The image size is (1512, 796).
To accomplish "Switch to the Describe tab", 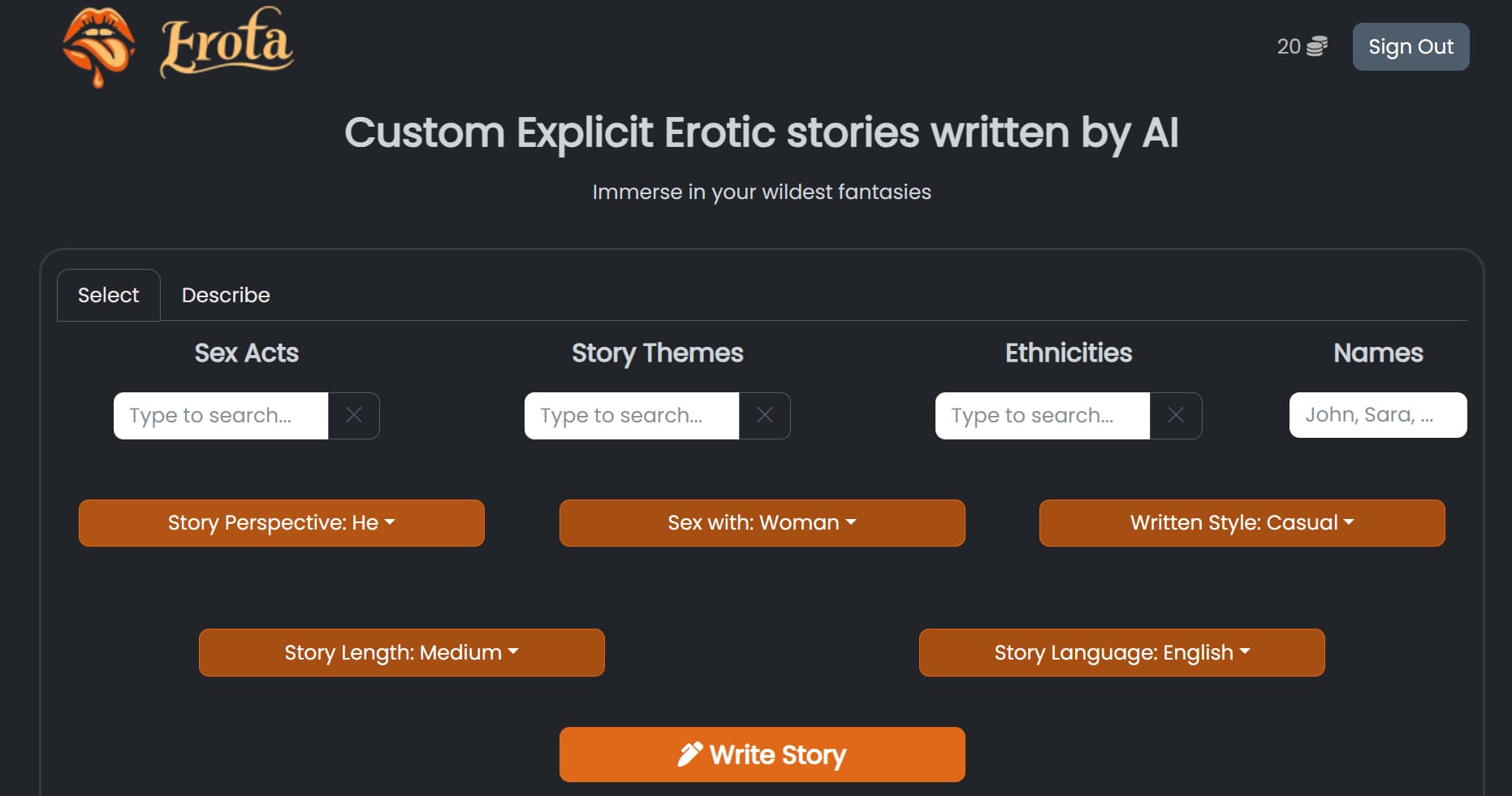I will coord(226,295).
